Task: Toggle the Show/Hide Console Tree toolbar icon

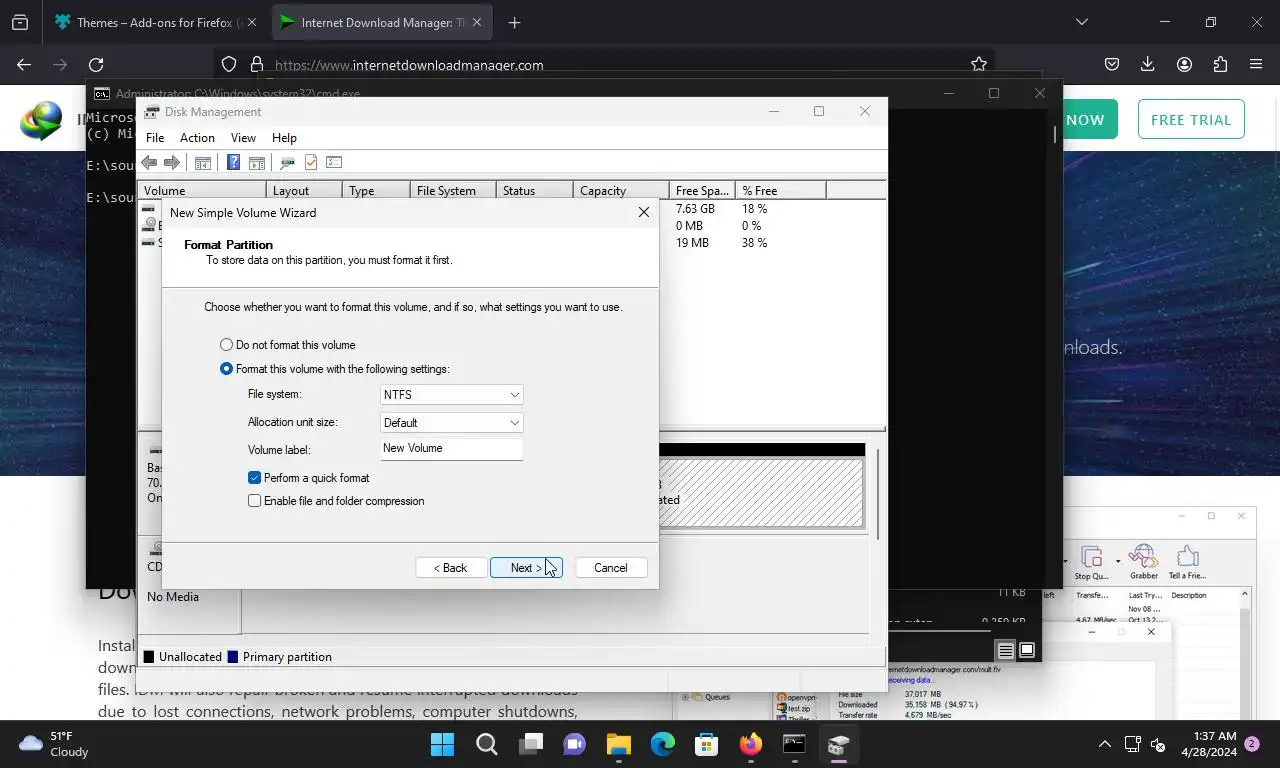Action: click(202, 162)
